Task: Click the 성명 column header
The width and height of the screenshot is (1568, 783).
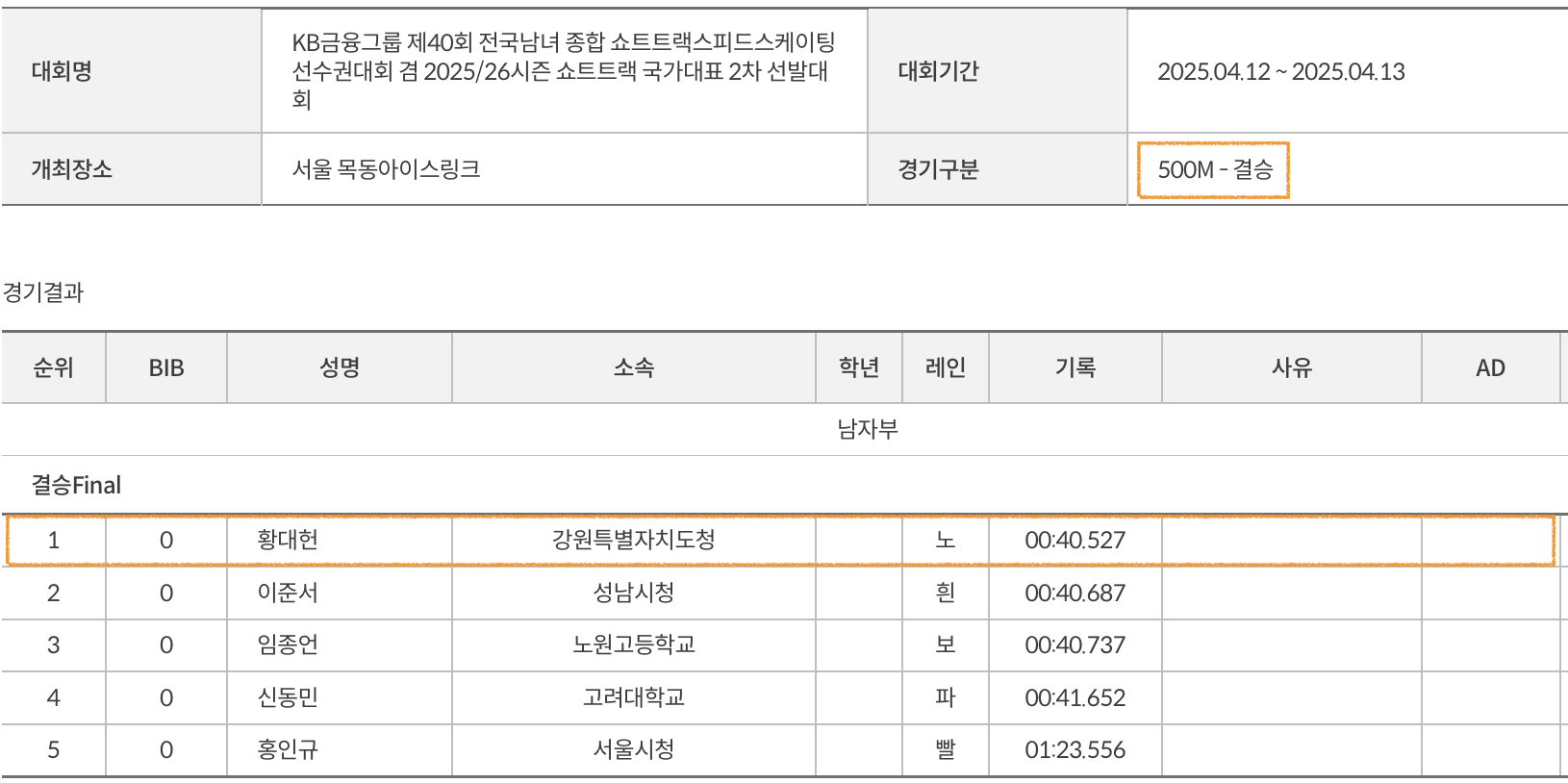Action: 339,368
